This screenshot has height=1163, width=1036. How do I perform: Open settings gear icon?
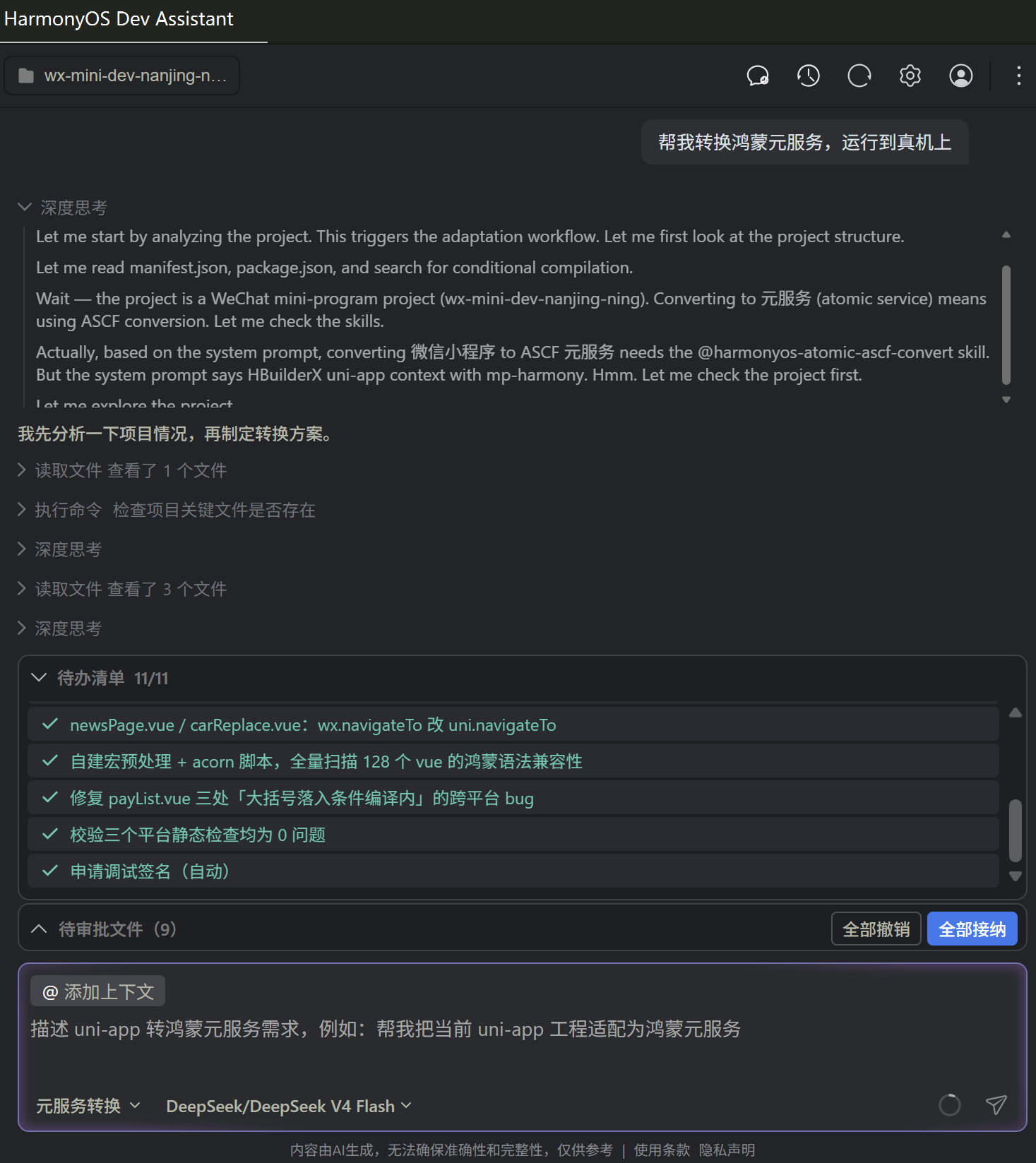pyautogui.click(x=910, y=76)
